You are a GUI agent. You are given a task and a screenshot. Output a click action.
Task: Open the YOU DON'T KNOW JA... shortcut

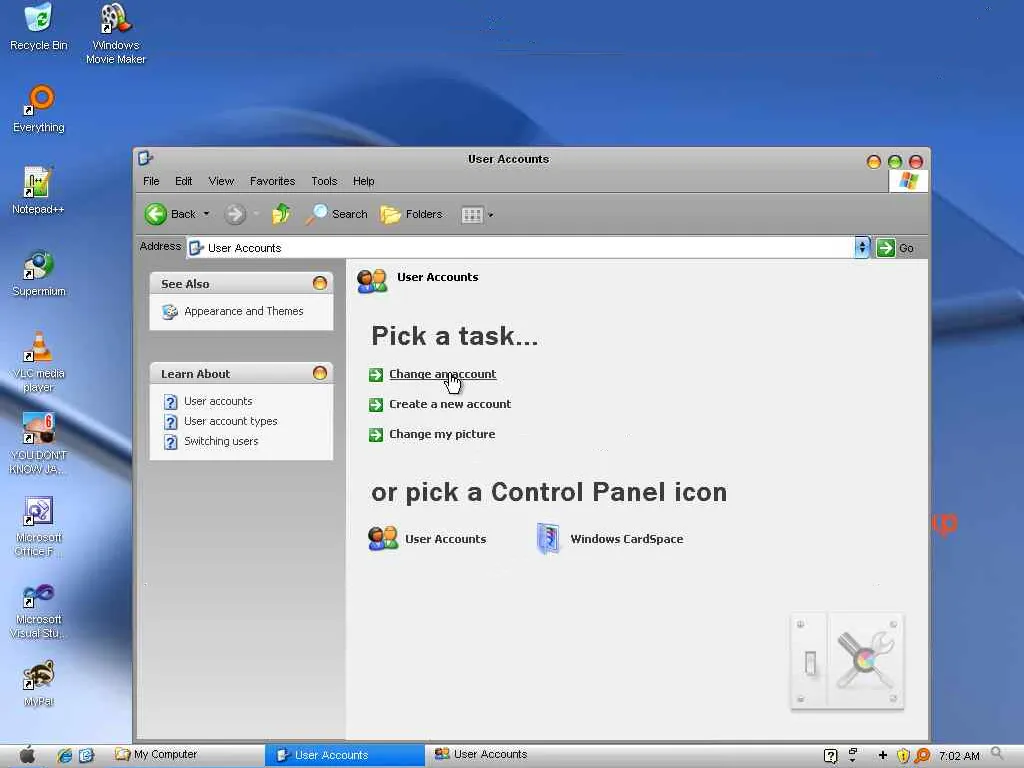point(39,444)
